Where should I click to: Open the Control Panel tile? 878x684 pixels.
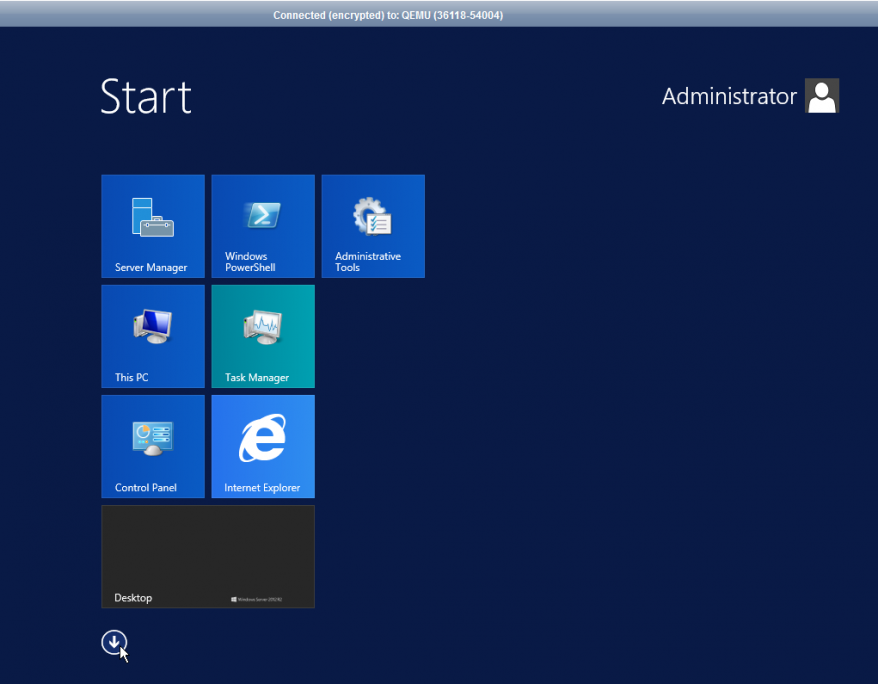point(153,447)
